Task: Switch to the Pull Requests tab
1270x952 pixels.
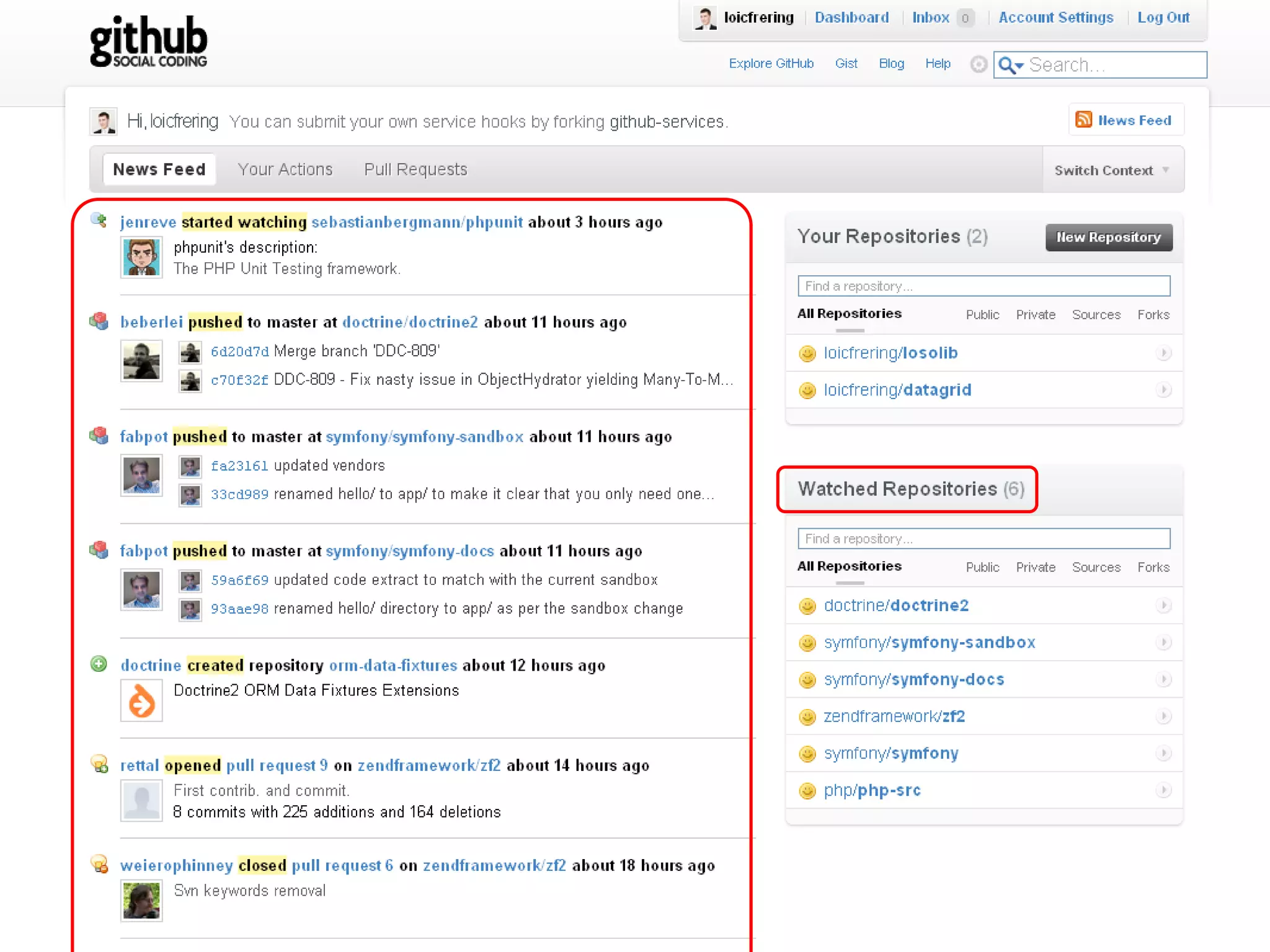Action: click(x=415, y=169)
